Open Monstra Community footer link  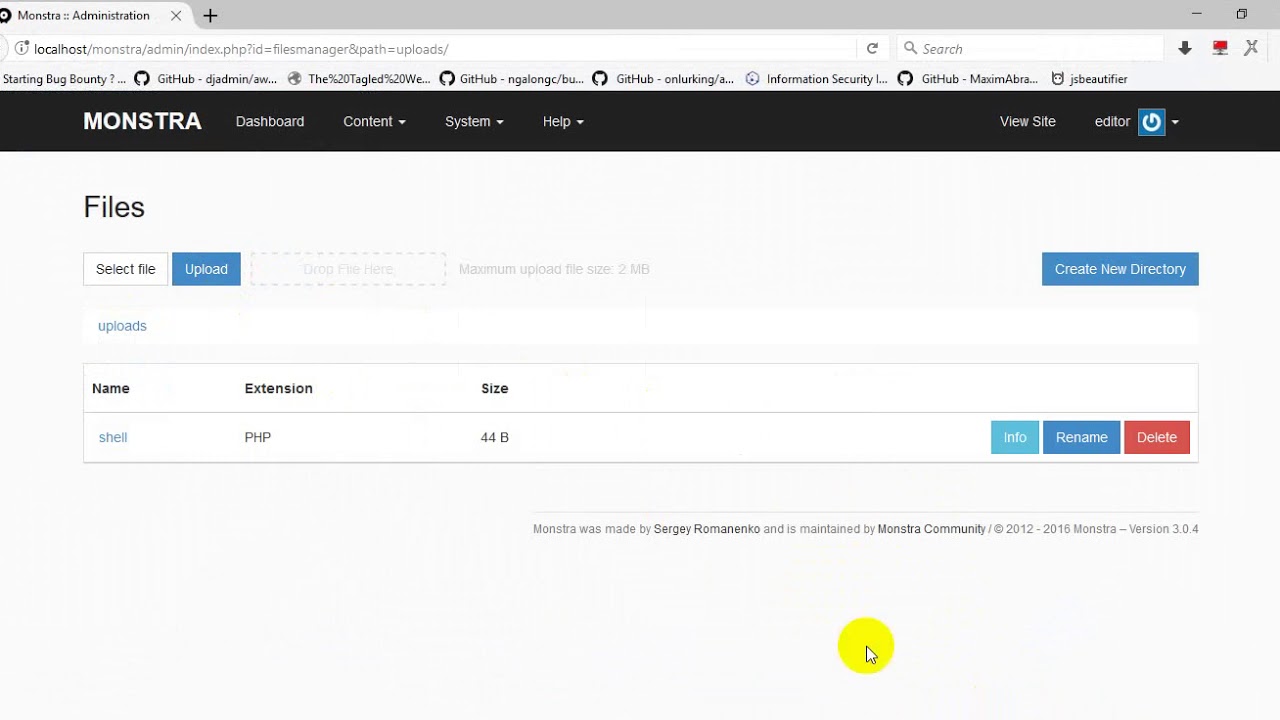[931, 529]
